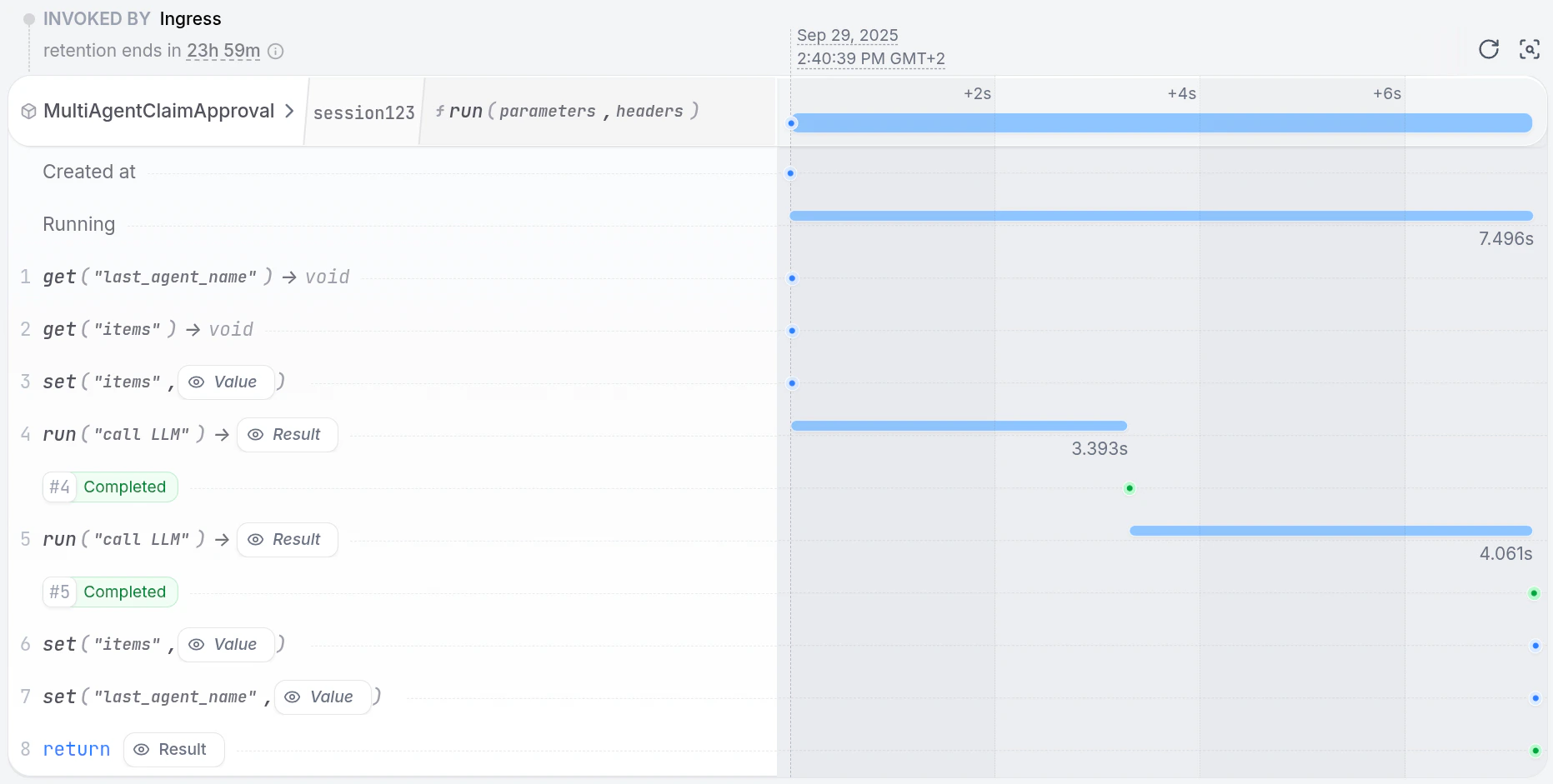
Task: Click the green #4 Completed timeline dot
Action: coord(1130,488)
